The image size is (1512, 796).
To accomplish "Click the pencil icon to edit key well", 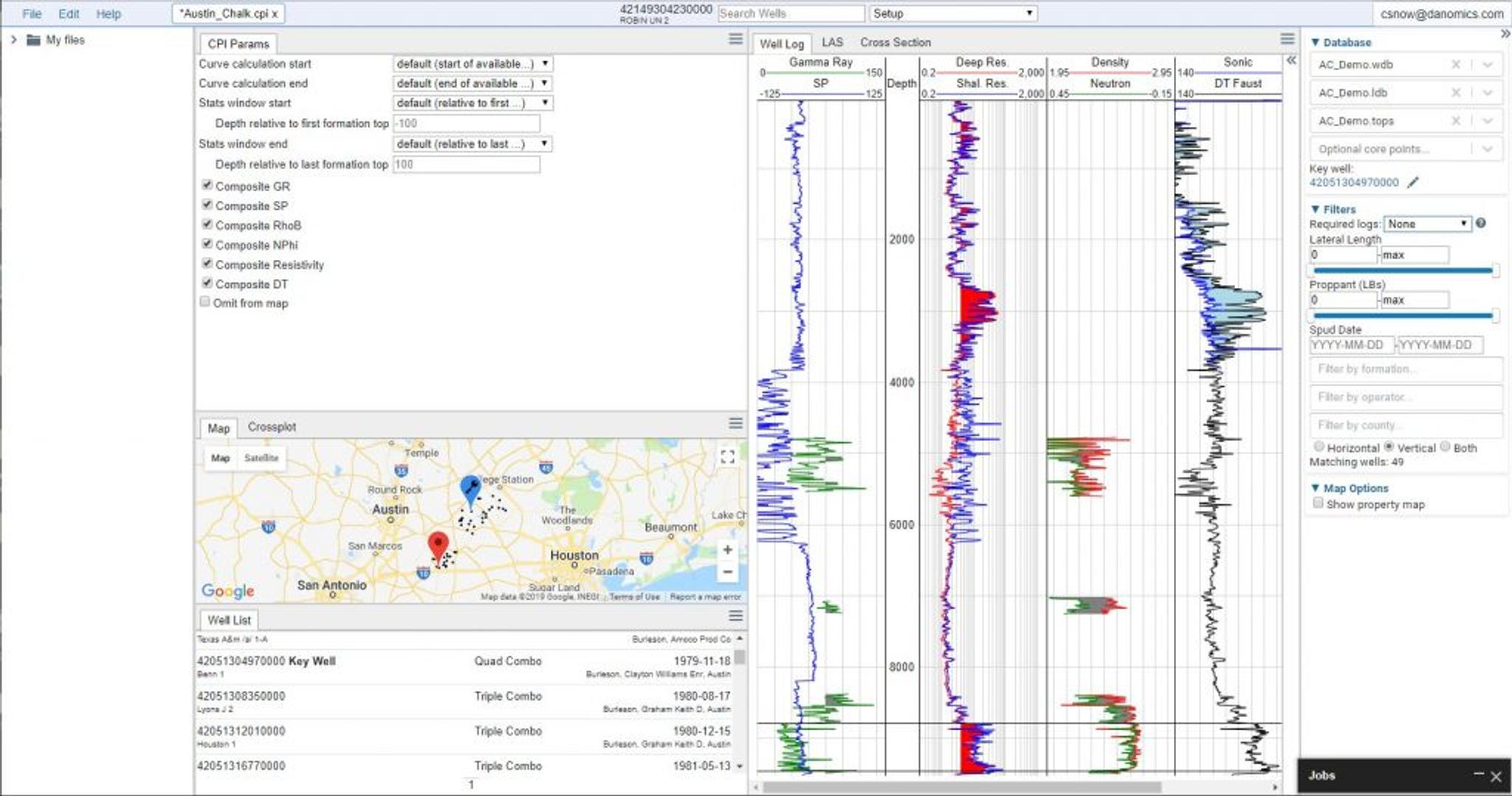I will click(x=1413, y=182).
